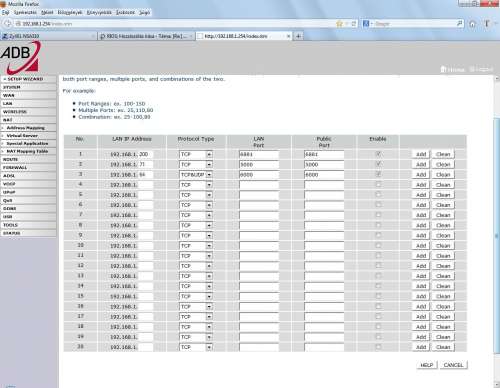Click the Home icon link in header
The width and height of the screenshot is (500, 388).
[452, 69]
